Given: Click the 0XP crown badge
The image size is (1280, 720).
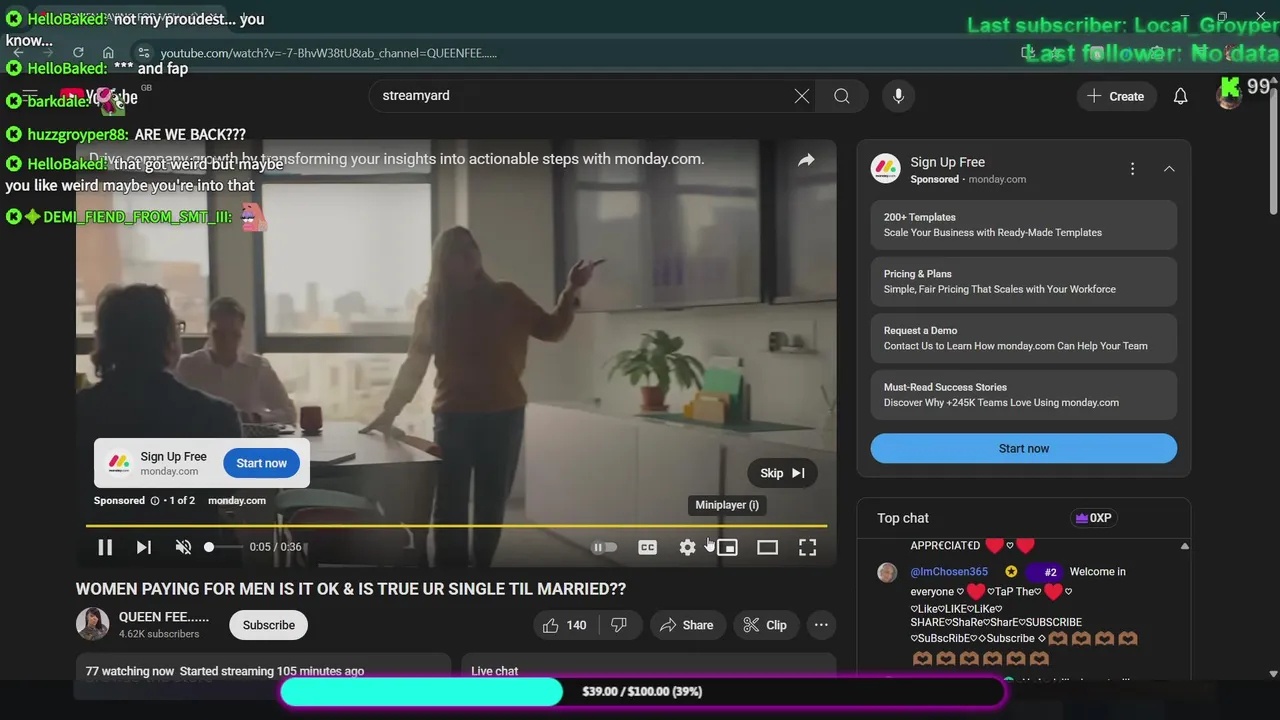Looking at the screenshot, I should (1093, 518).
